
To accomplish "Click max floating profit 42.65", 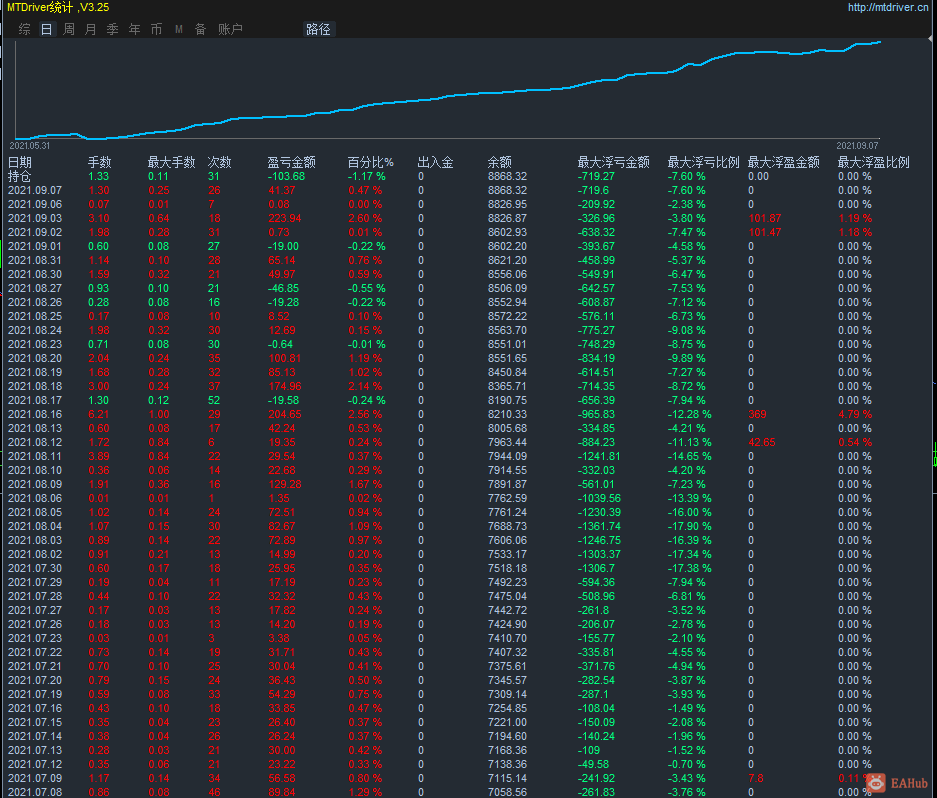I will (762, 442).
